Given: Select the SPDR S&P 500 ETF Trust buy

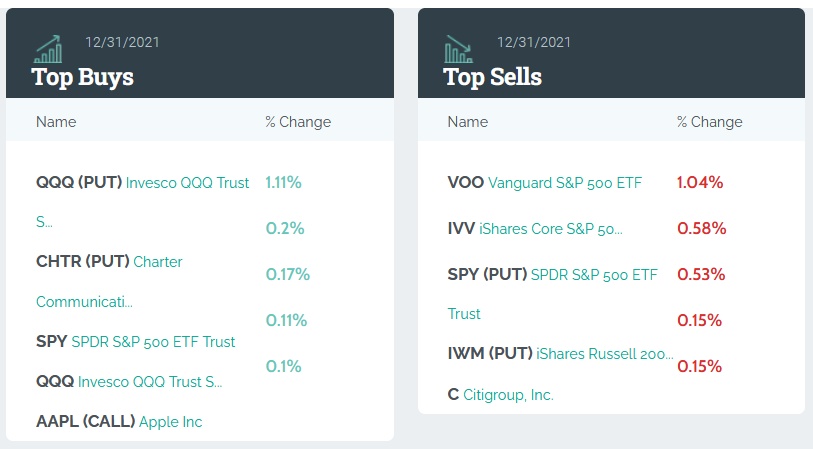Looking at the screenshot, I should point(153,342).
